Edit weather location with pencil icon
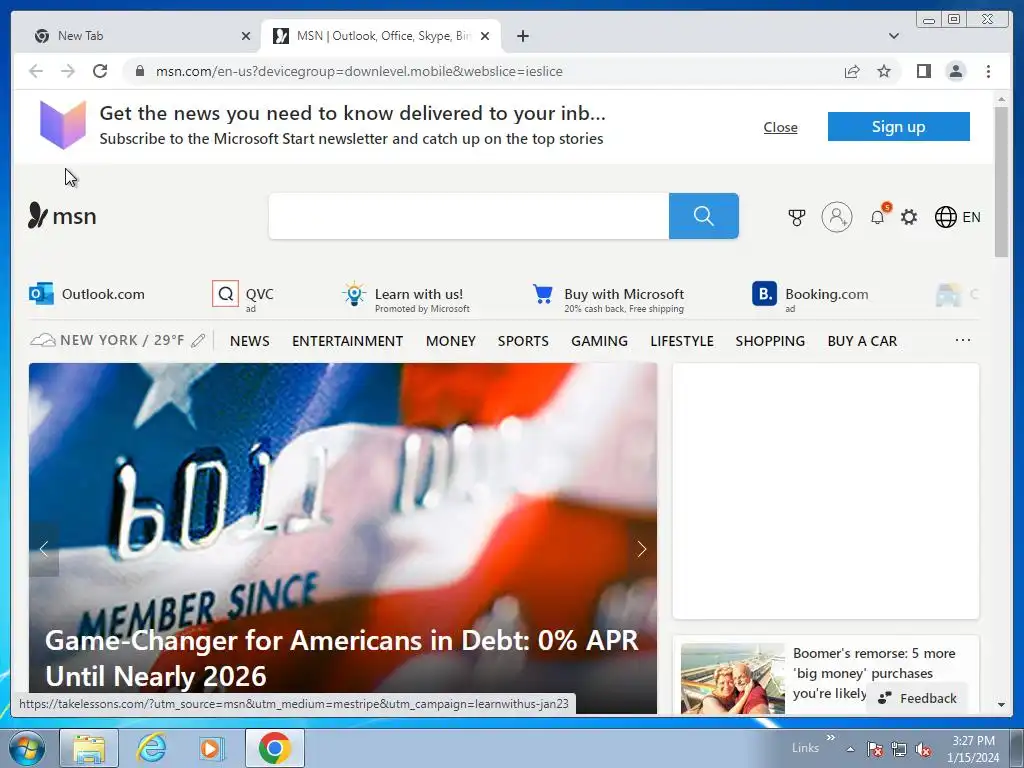 (199, 340)
